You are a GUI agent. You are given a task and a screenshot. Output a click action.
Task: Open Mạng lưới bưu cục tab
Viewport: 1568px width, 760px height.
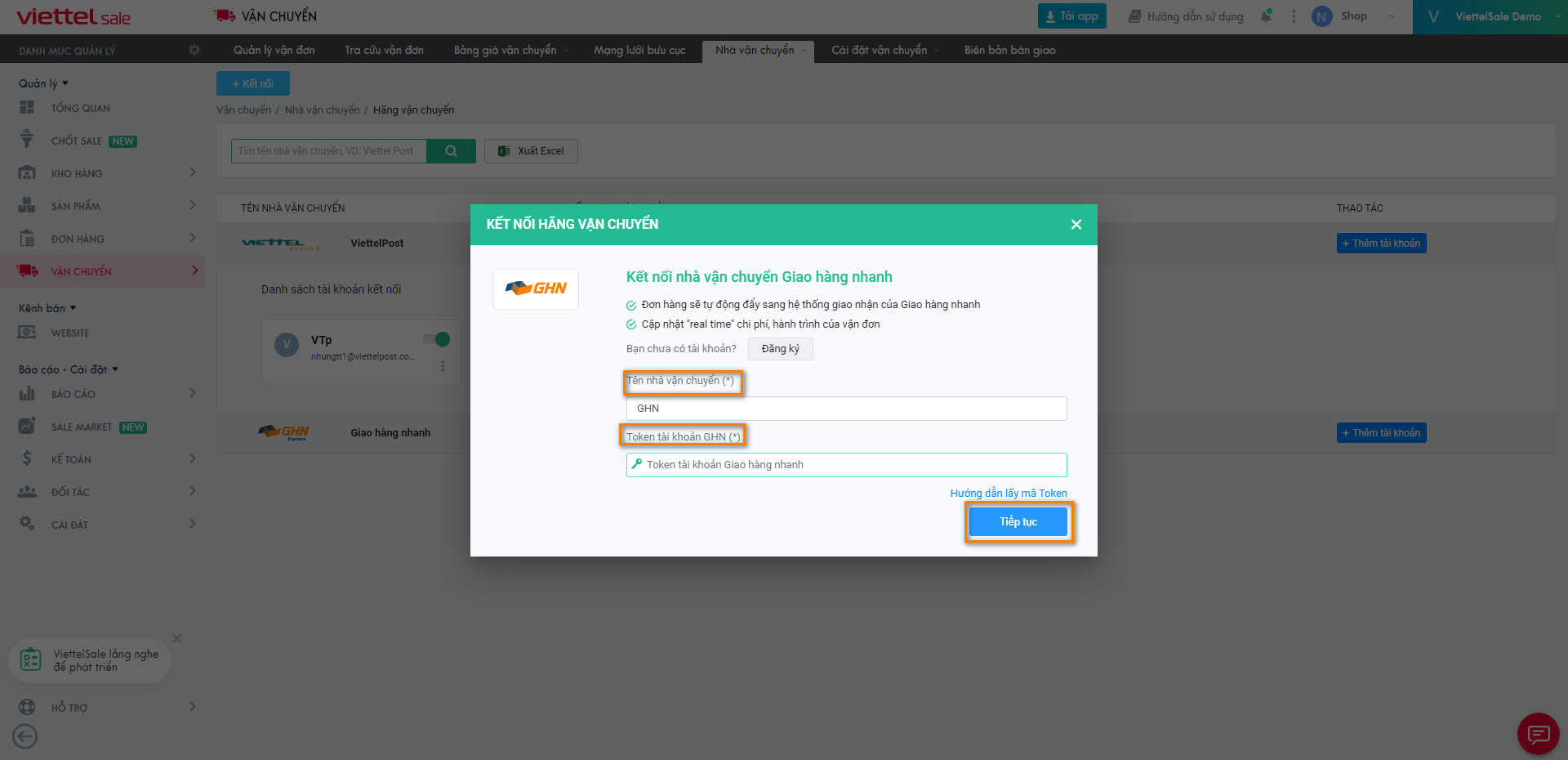coord(639,50)
